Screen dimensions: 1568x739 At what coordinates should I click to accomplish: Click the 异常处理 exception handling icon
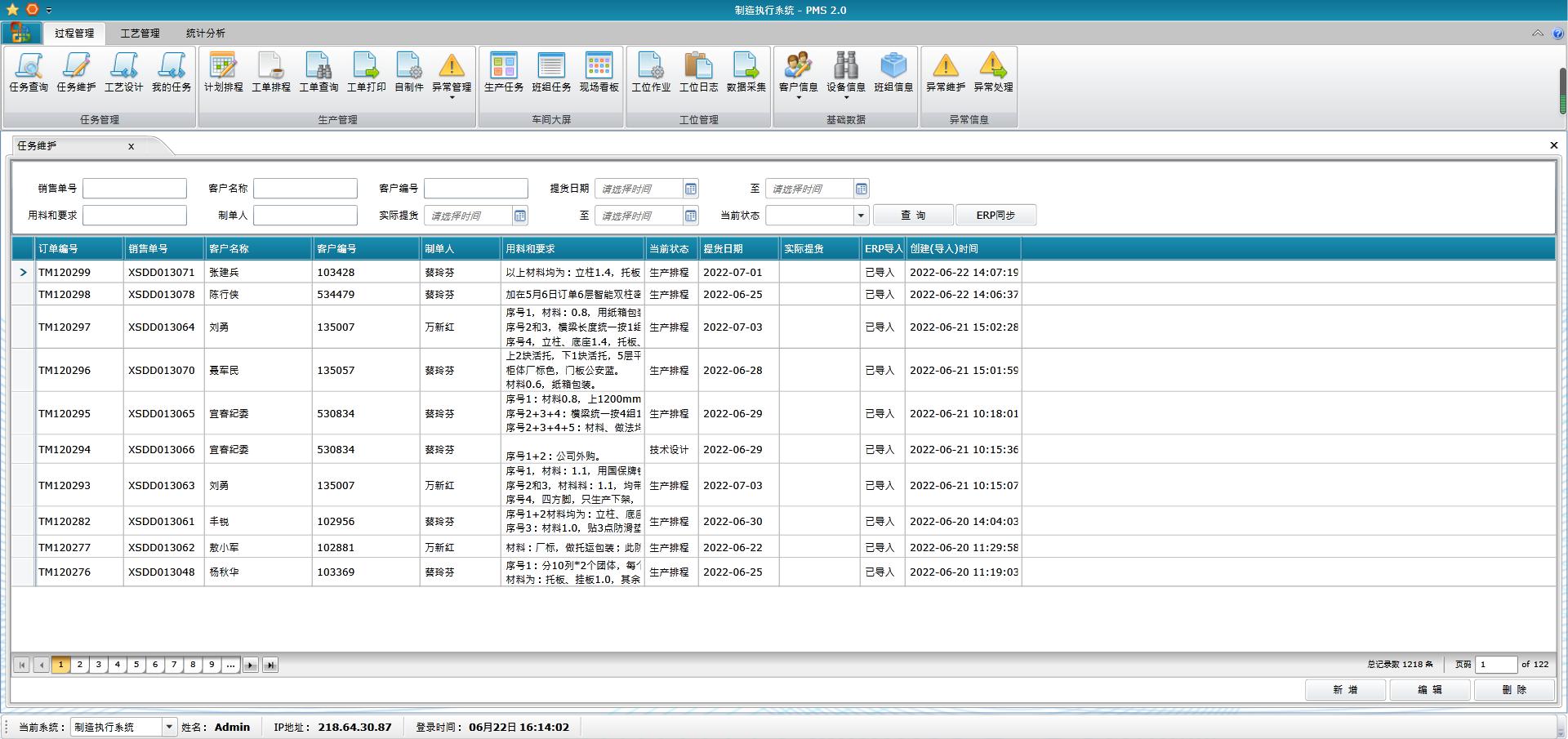coord(993,72)
